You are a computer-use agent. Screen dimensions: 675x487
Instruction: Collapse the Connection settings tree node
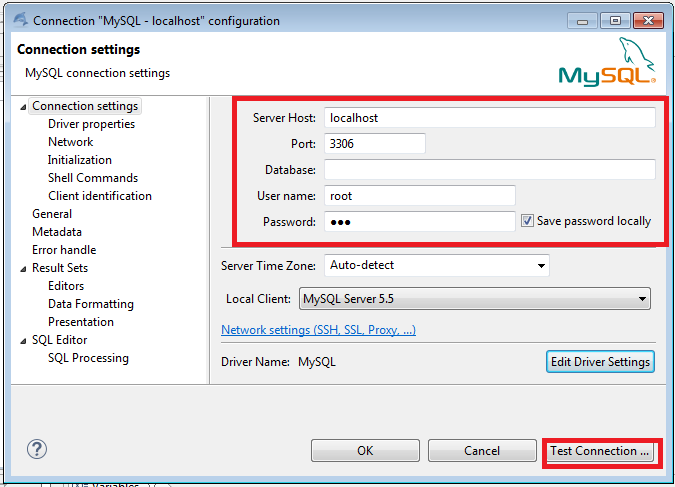tap(23, 107)
